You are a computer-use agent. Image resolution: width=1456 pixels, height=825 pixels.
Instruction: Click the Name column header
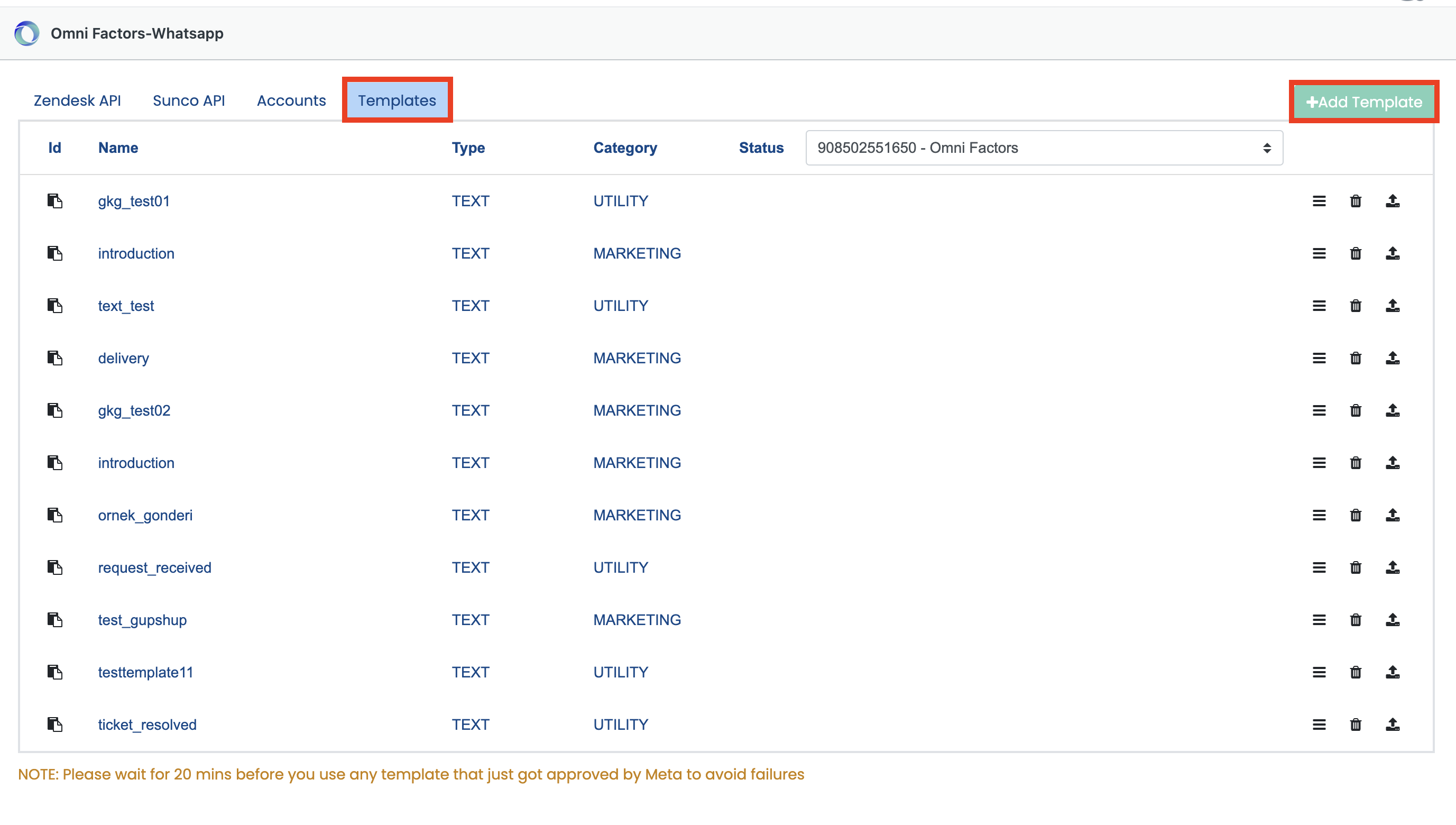[118, 148]
